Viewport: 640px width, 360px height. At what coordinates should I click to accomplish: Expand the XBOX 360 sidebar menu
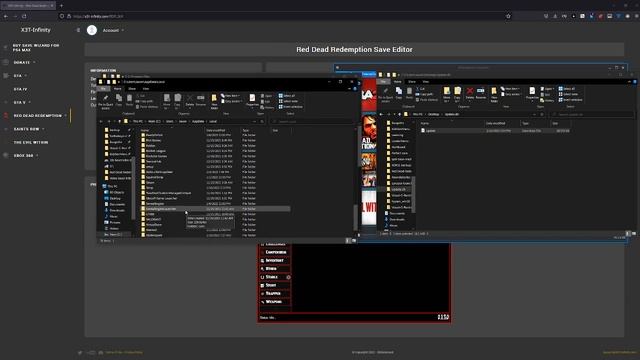click(x=26, y=156)
